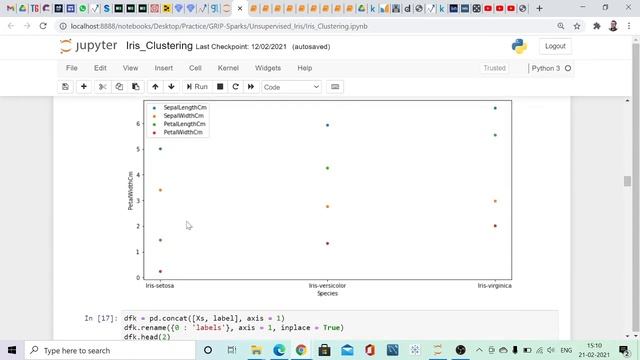
Task: Click the Python logo in the header
Action: 519,46
